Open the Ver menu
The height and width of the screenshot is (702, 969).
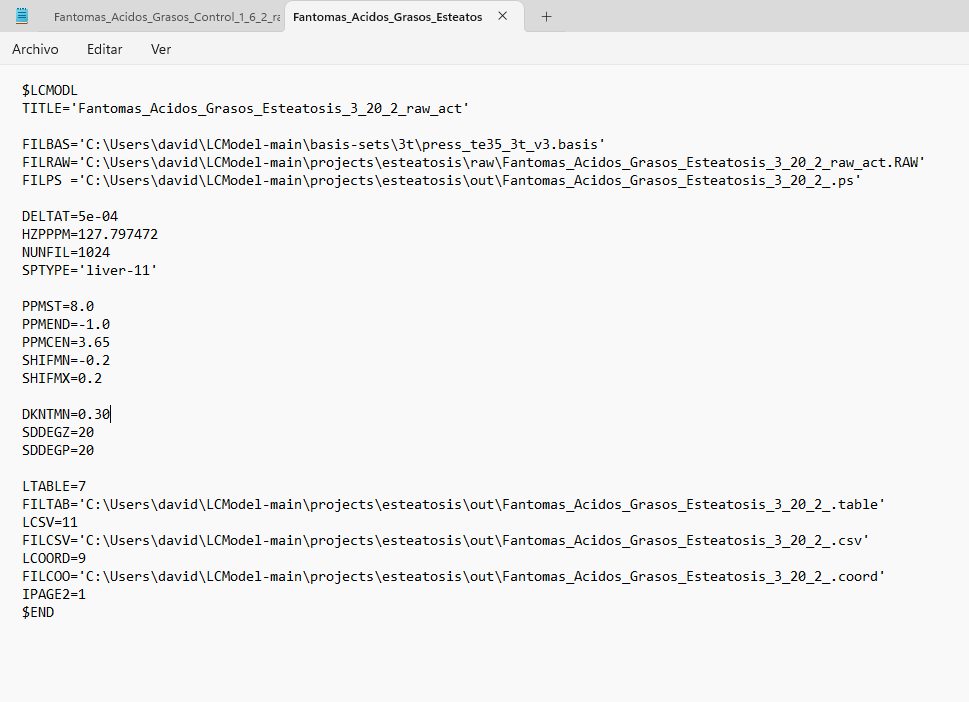click(161, 49)
